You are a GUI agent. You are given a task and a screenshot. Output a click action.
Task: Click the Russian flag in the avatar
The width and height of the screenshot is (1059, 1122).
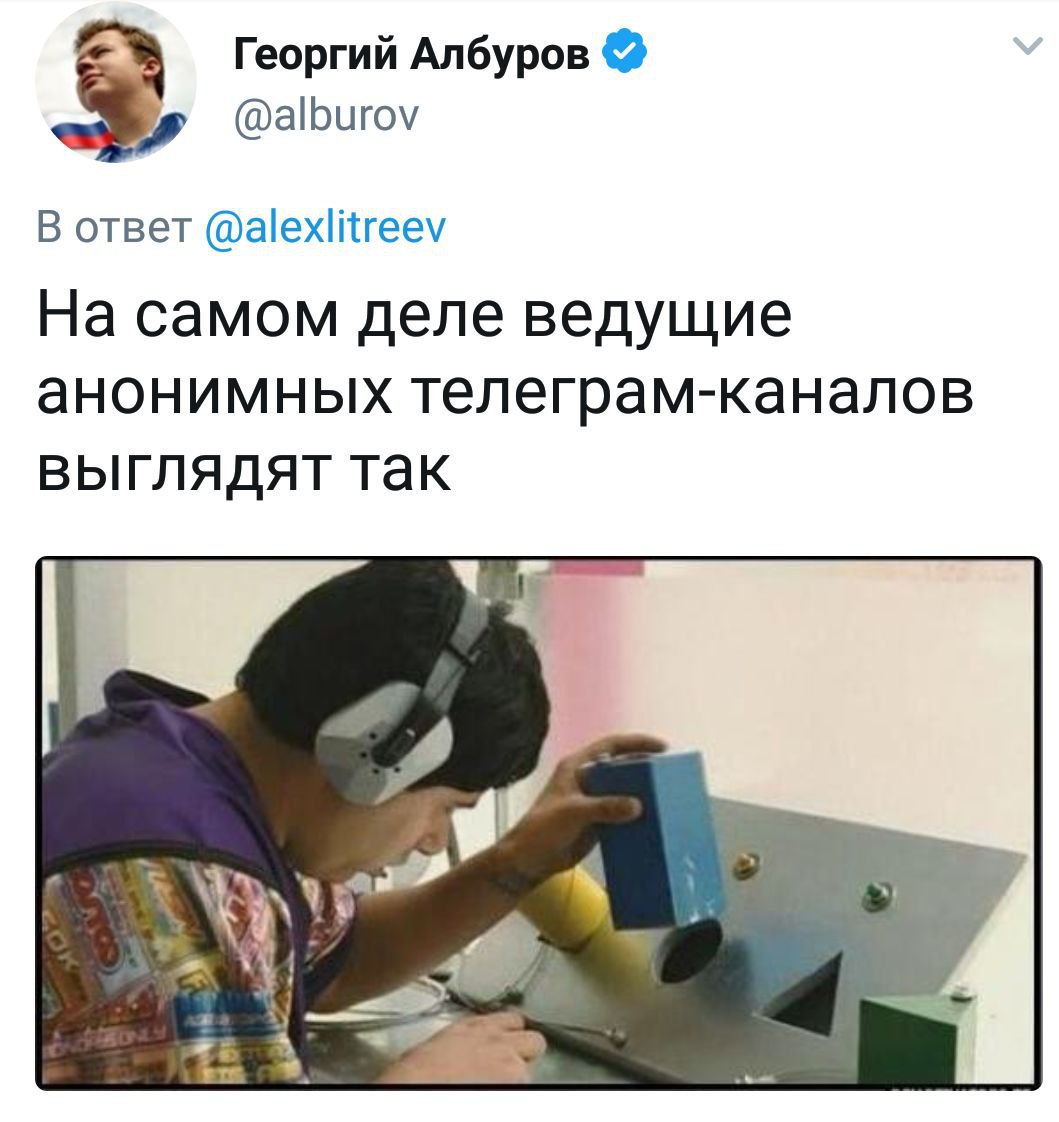coord(84,134)
